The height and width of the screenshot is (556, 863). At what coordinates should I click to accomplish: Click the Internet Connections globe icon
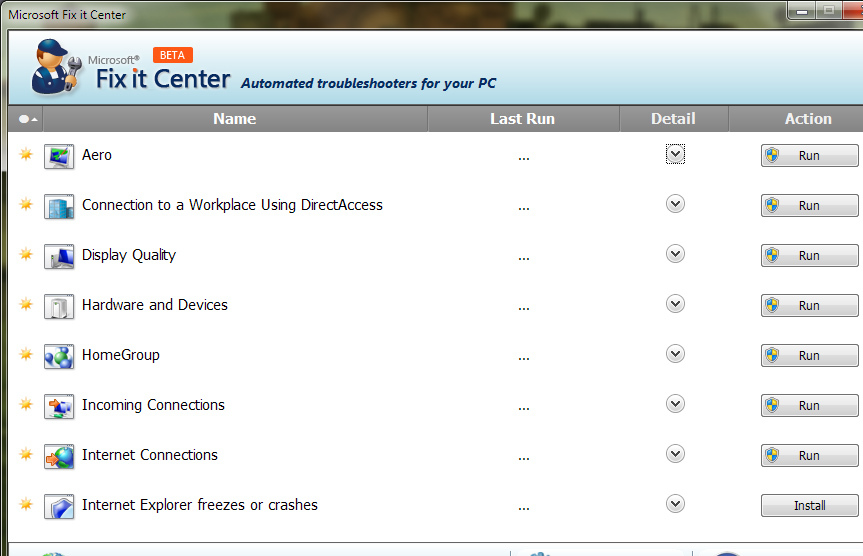tap(59, 457)
